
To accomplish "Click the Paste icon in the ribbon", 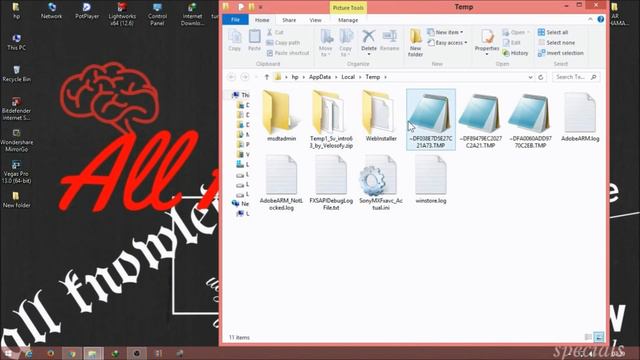I will (x=254, y=40).
